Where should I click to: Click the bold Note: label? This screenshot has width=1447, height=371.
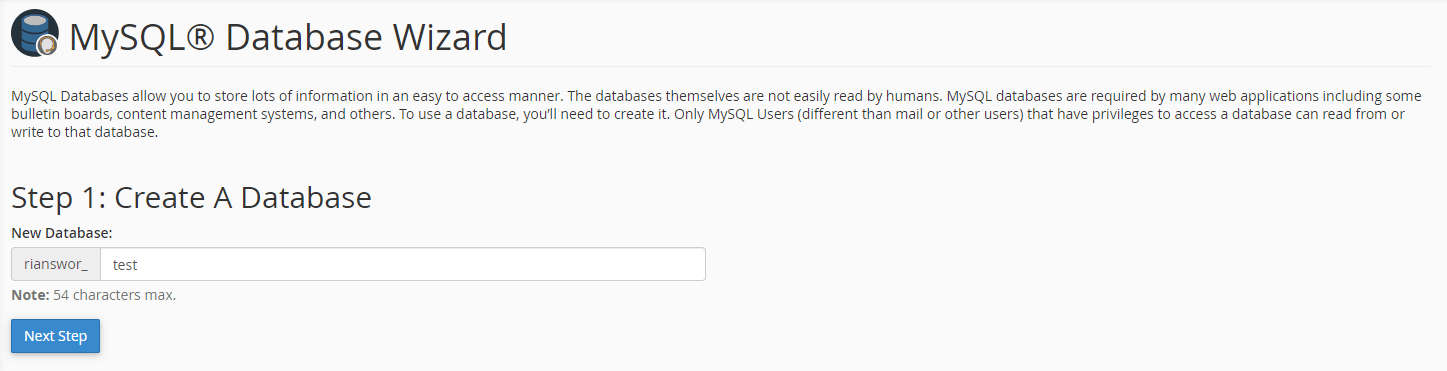(30, 295)
